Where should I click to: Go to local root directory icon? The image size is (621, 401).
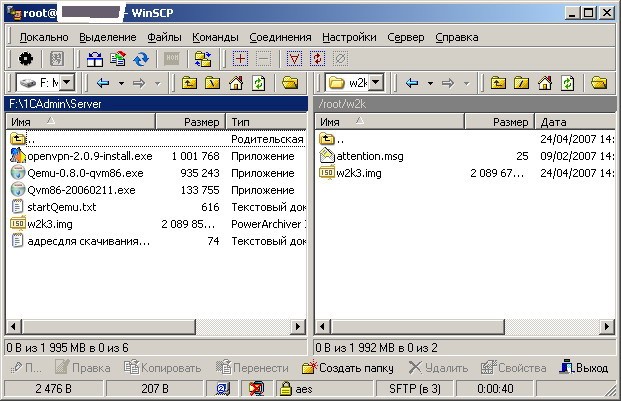213,83
